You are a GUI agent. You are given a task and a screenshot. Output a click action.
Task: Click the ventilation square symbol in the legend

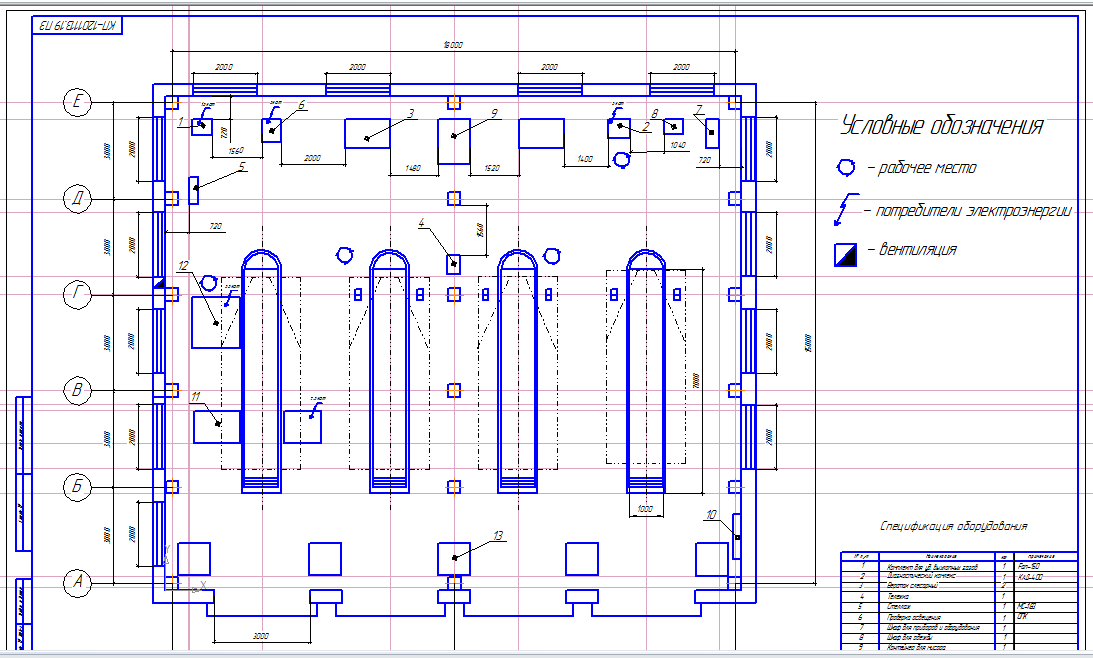[x=846, y=254]
